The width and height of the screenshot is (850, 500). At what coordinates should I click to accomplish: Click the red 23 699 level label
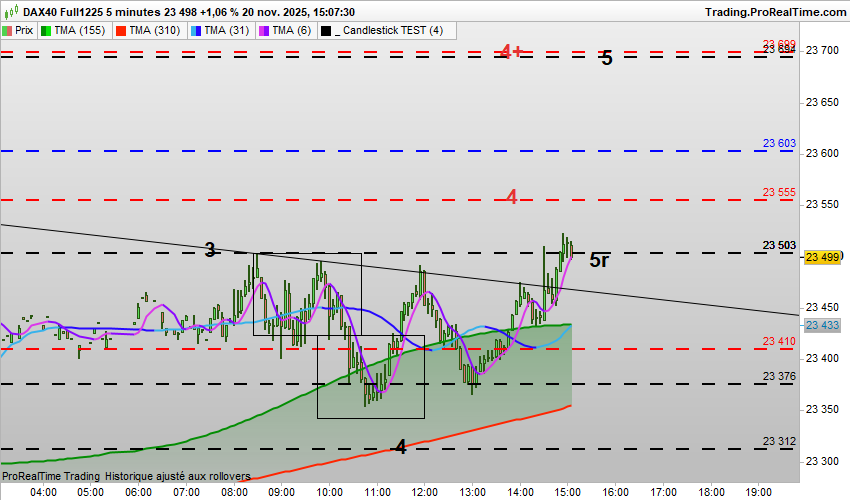pos(779,44)
